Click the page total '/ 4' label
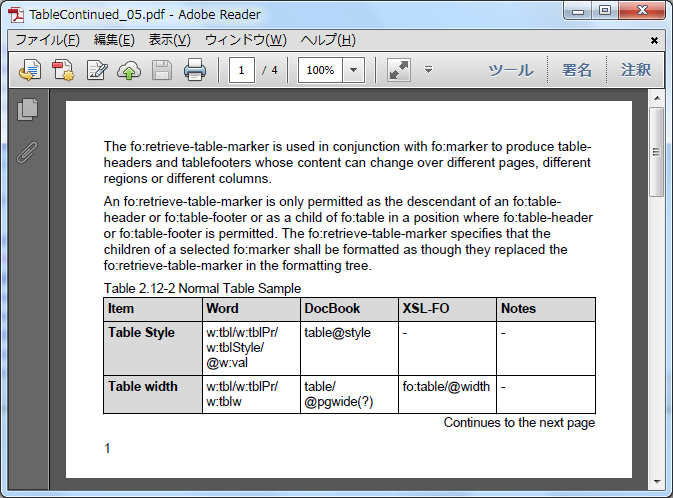The image size is (673, 498). [270, 70]
